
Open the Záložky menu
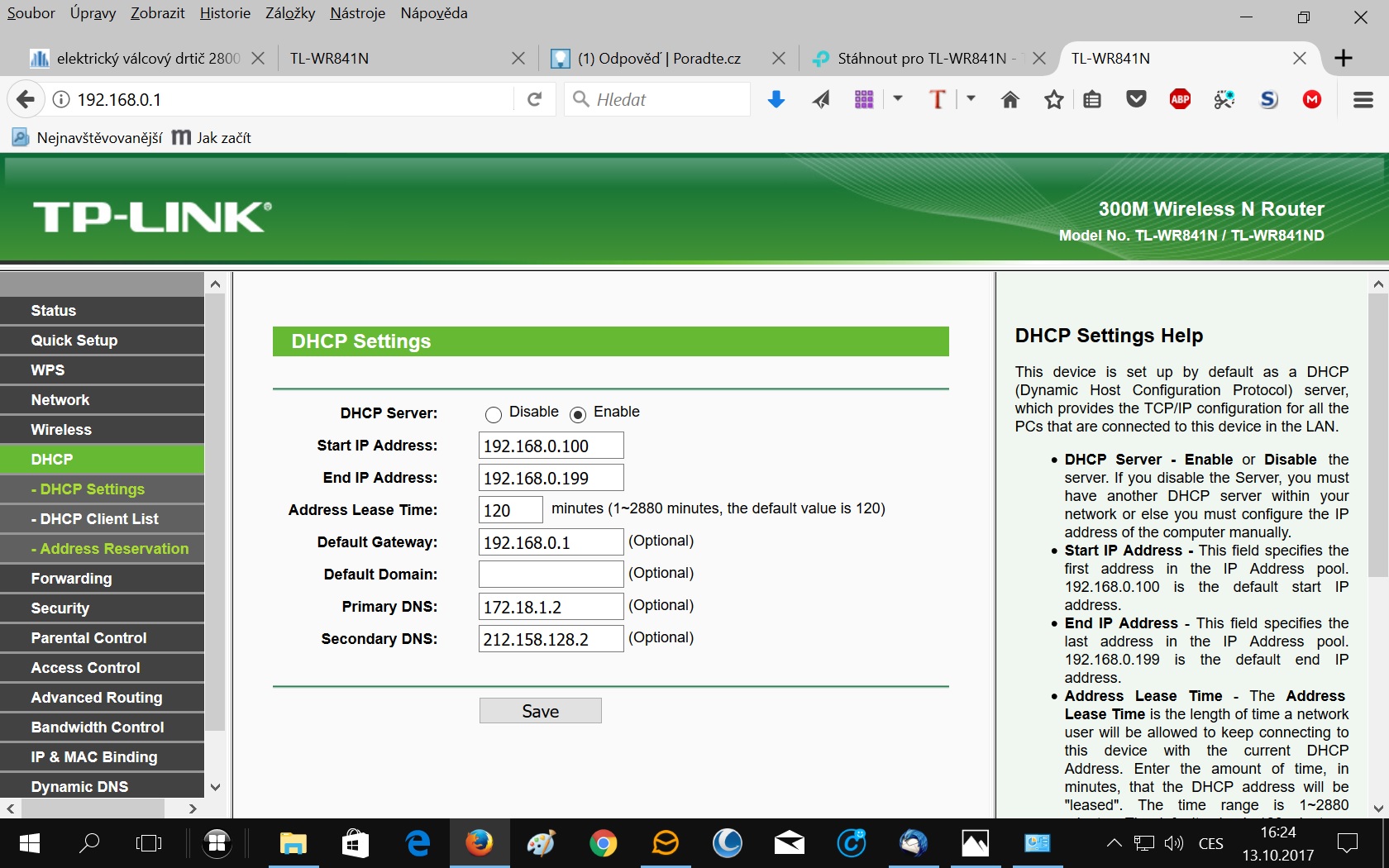(289, 13)
